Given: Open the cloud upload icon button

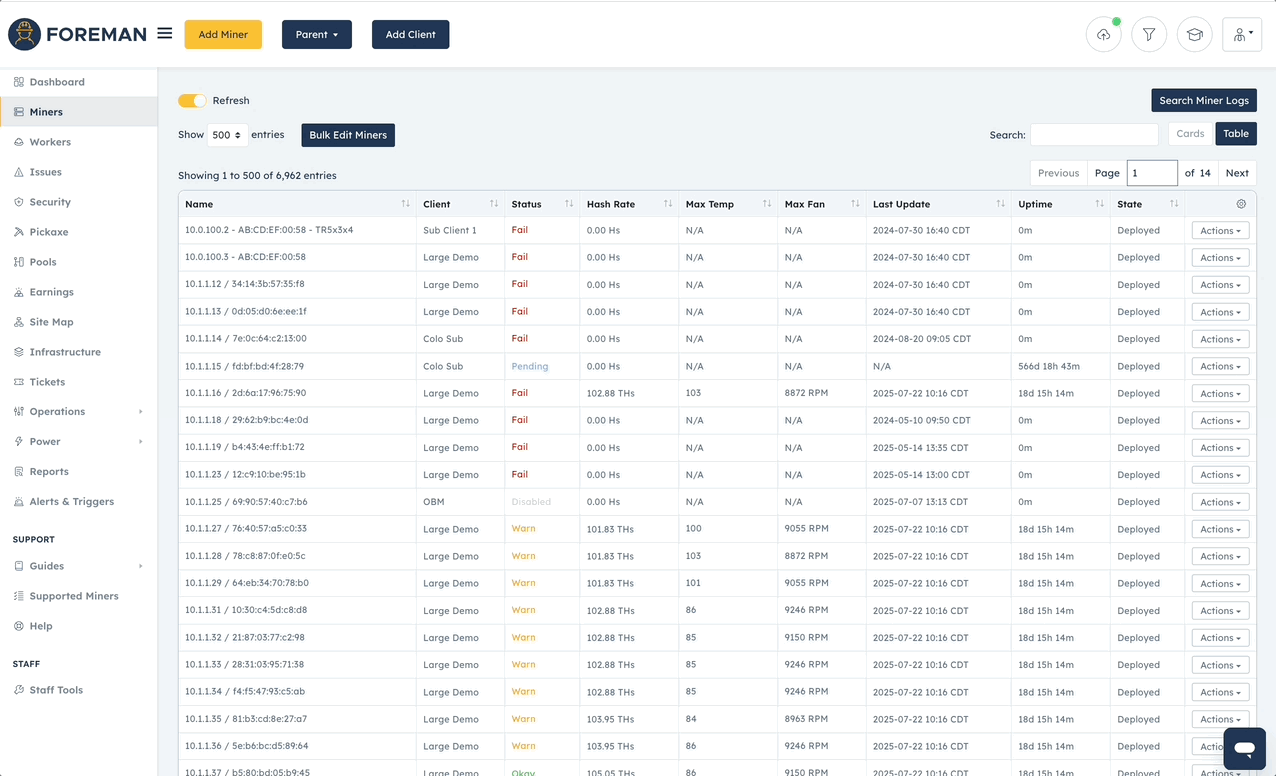Looking at the screenshot, I should click(x=1104, y=35).
